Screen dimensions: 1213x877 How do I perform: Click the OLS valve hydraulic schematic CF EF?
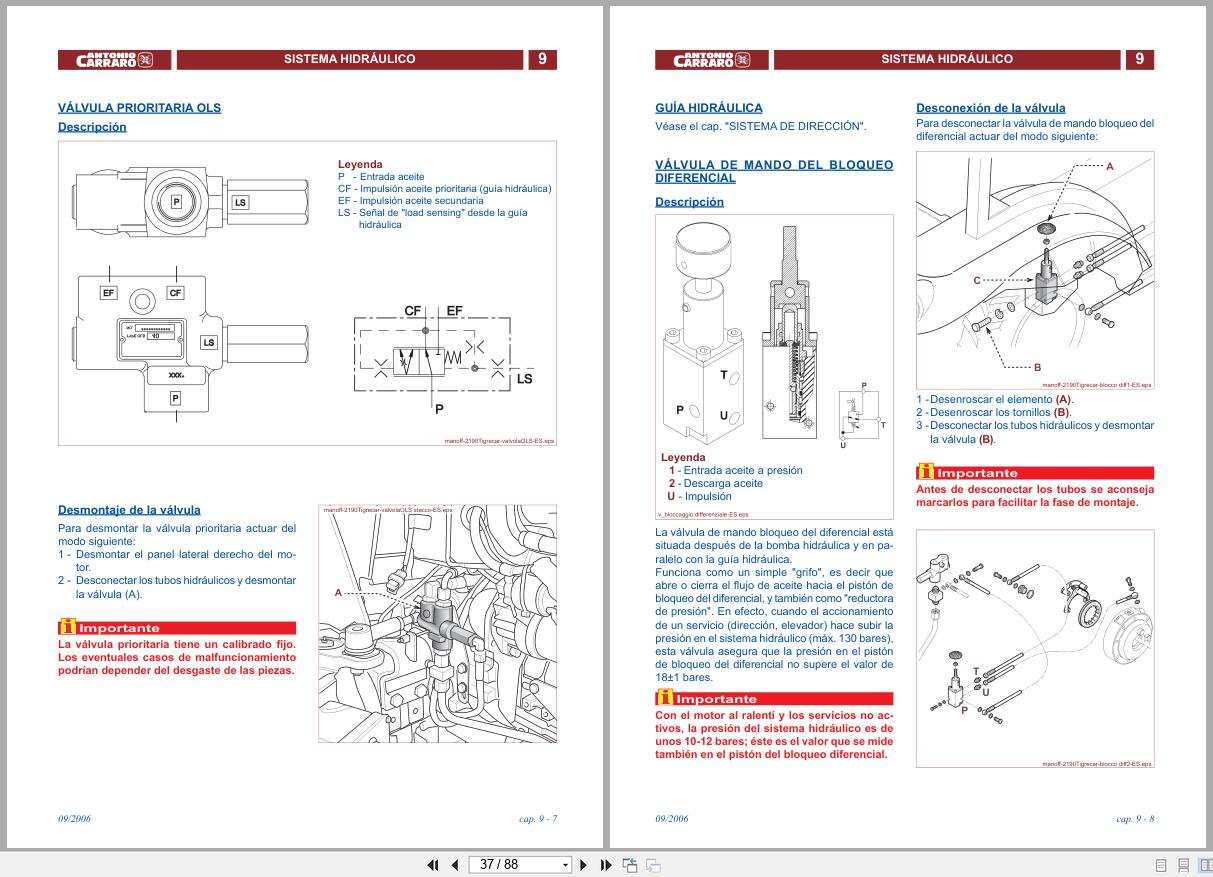tap(442, 360)
